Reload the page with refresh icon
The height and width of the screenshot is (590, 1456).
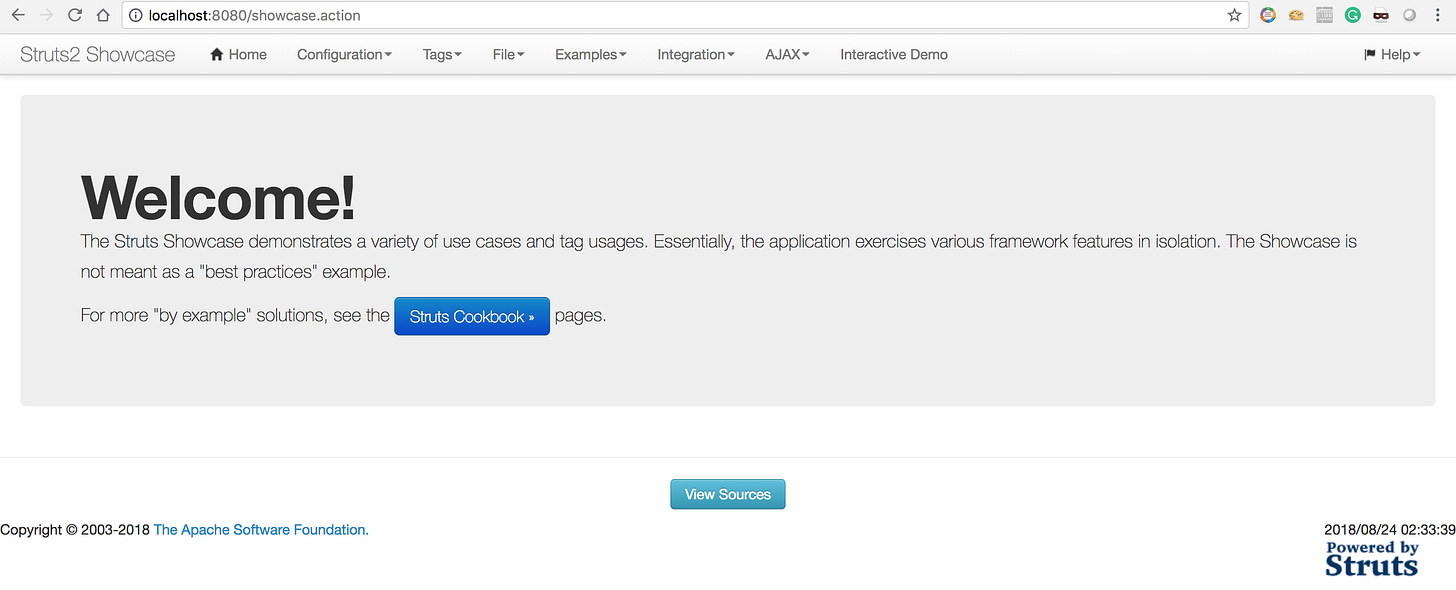coord(74,15)
